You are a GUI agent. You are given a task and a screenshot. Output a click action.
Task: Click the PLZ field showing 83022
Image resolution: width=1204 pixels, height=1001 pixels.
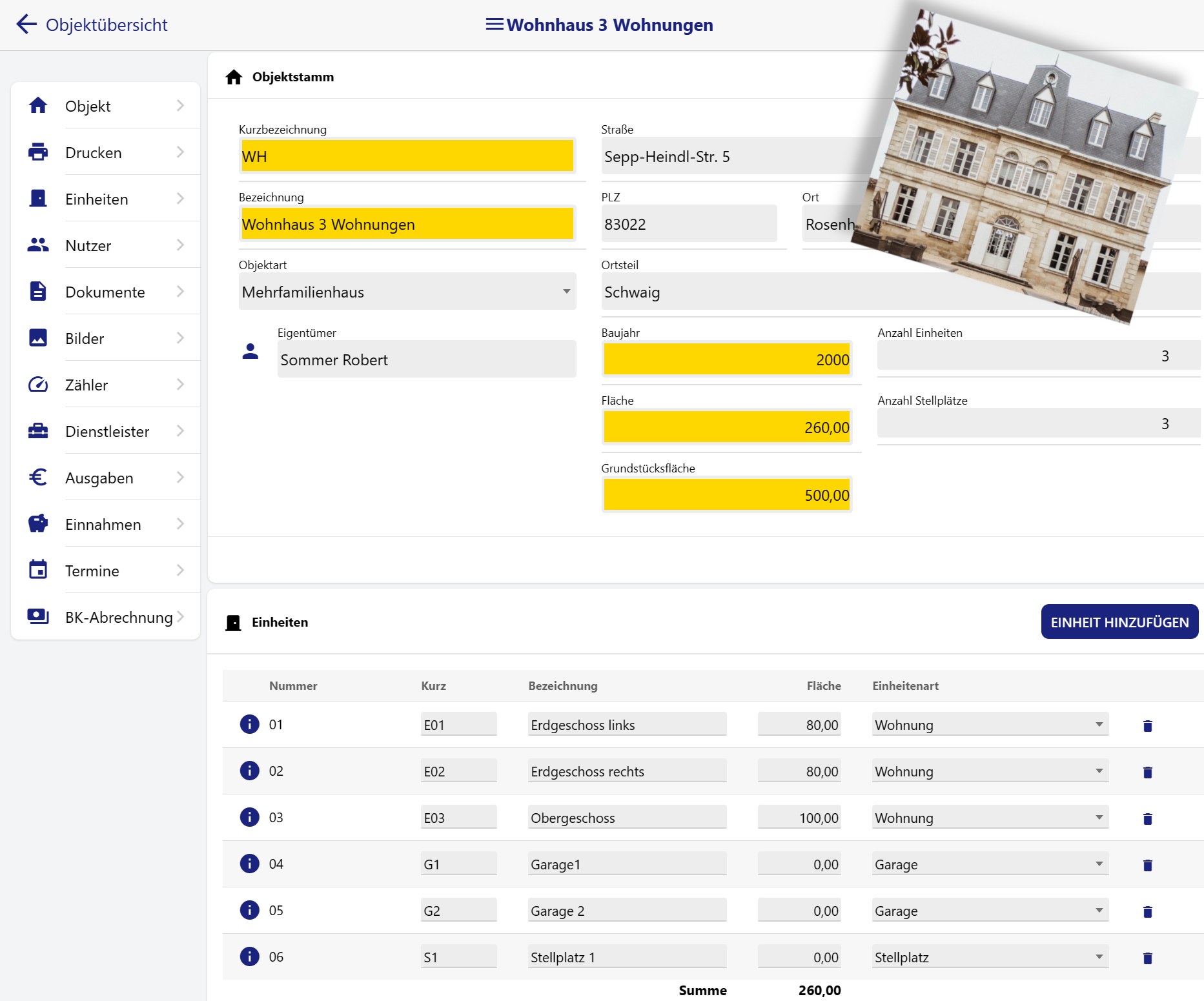[689, 223]
